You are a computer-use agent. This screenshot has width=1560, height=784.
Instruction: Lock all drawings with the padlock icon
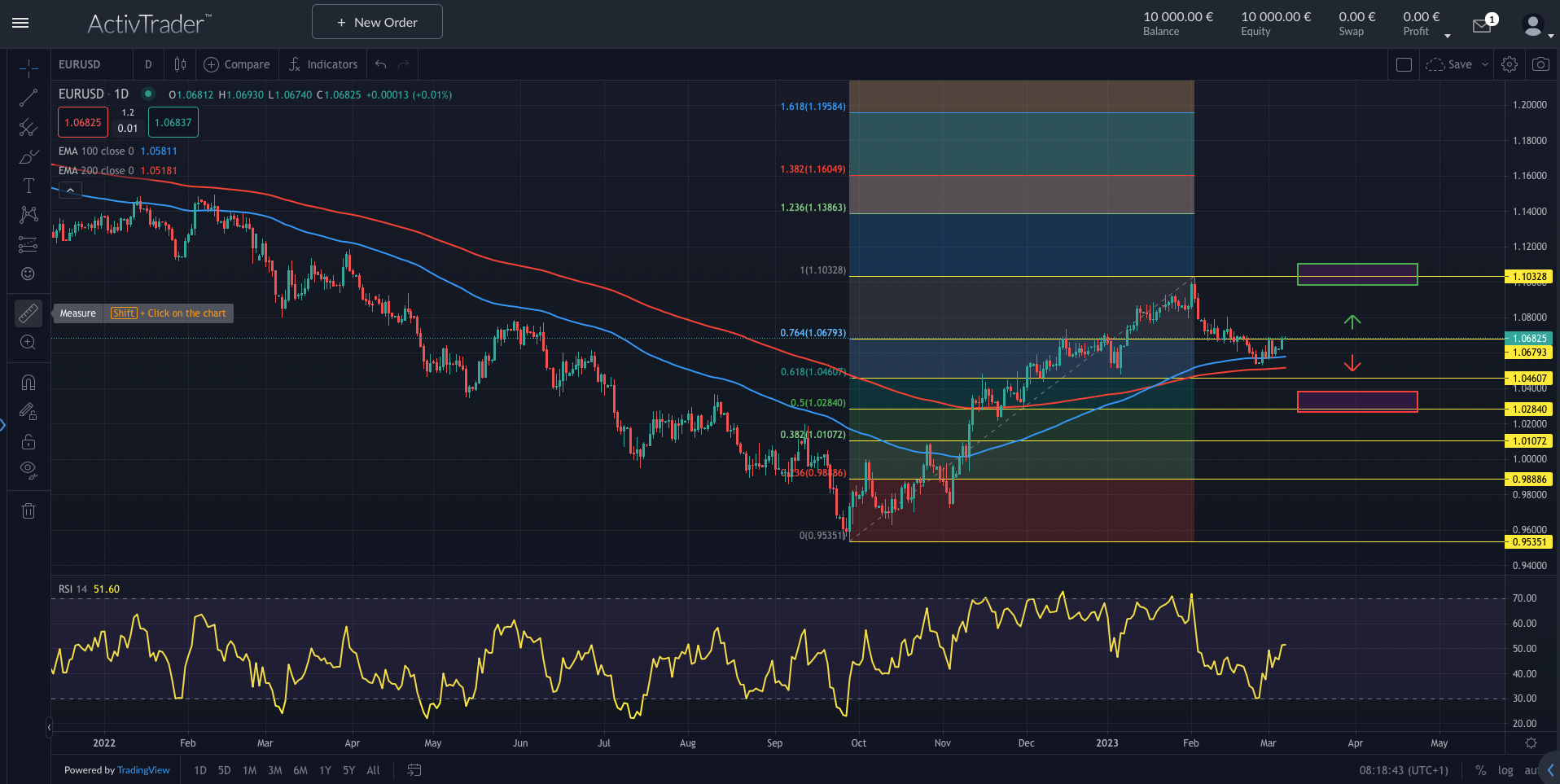(28, 441)
